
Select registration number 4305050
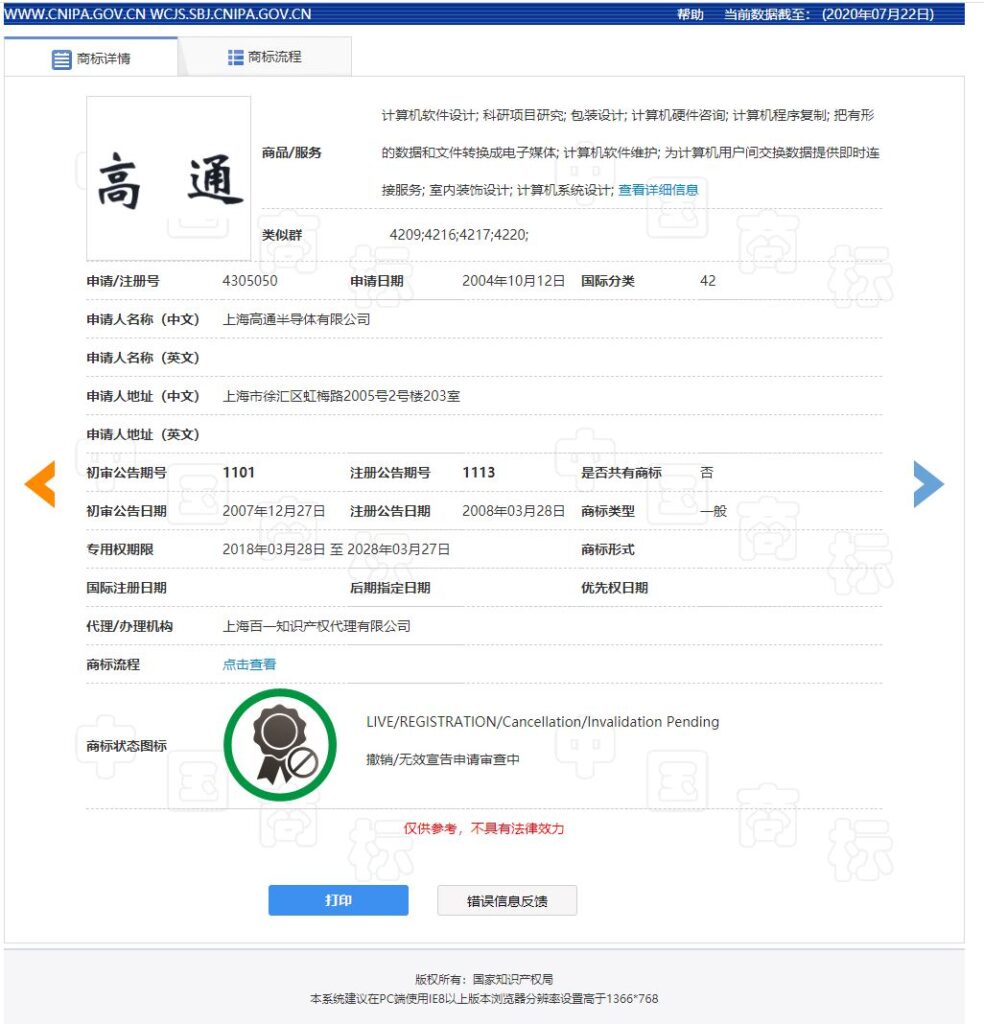pos(250,281)
